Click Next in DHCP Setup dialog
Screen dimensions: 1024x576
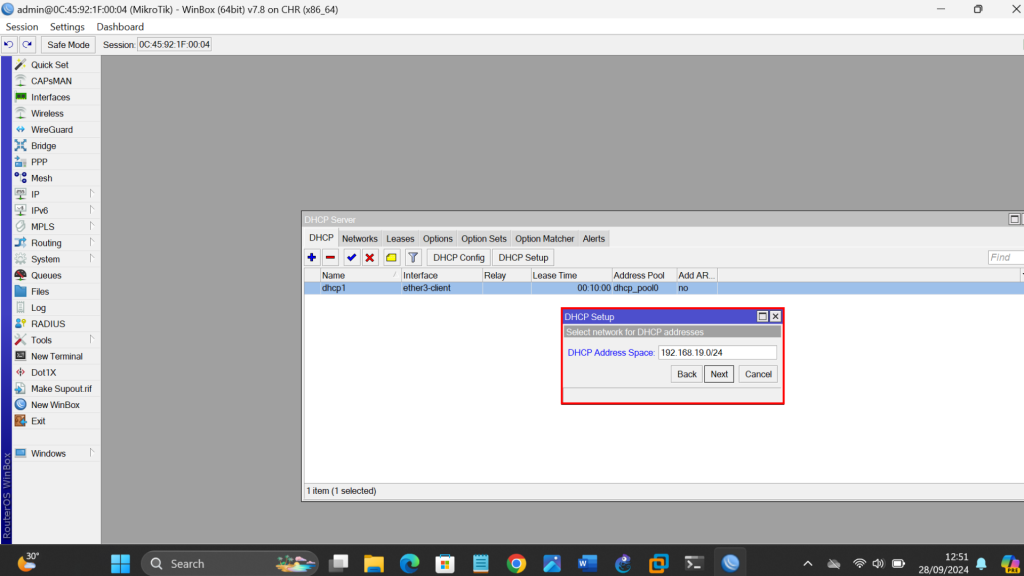pos(719,374)
